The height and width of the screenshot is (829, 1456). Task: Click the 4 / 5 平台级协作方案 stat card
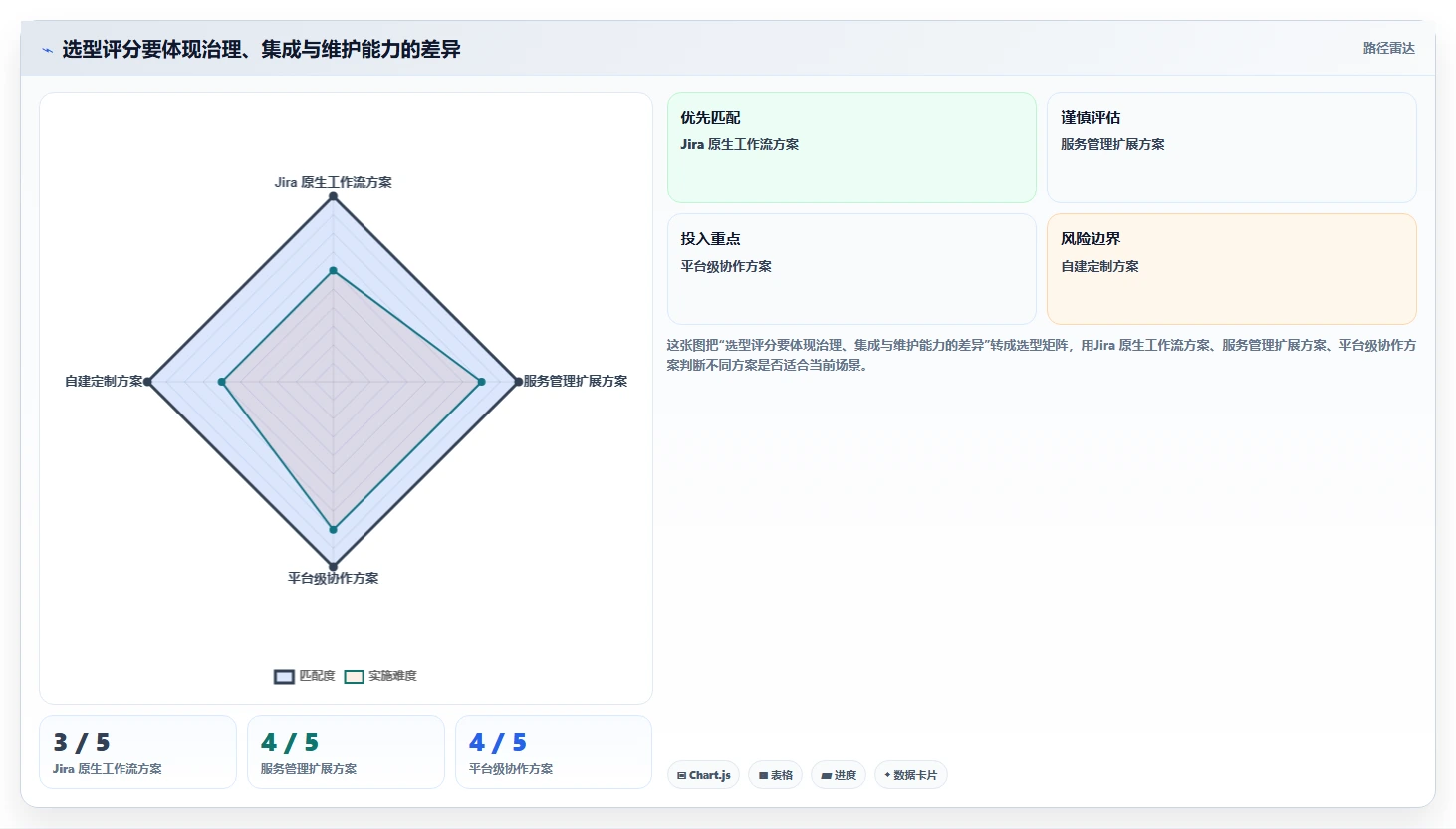[554, 752]
